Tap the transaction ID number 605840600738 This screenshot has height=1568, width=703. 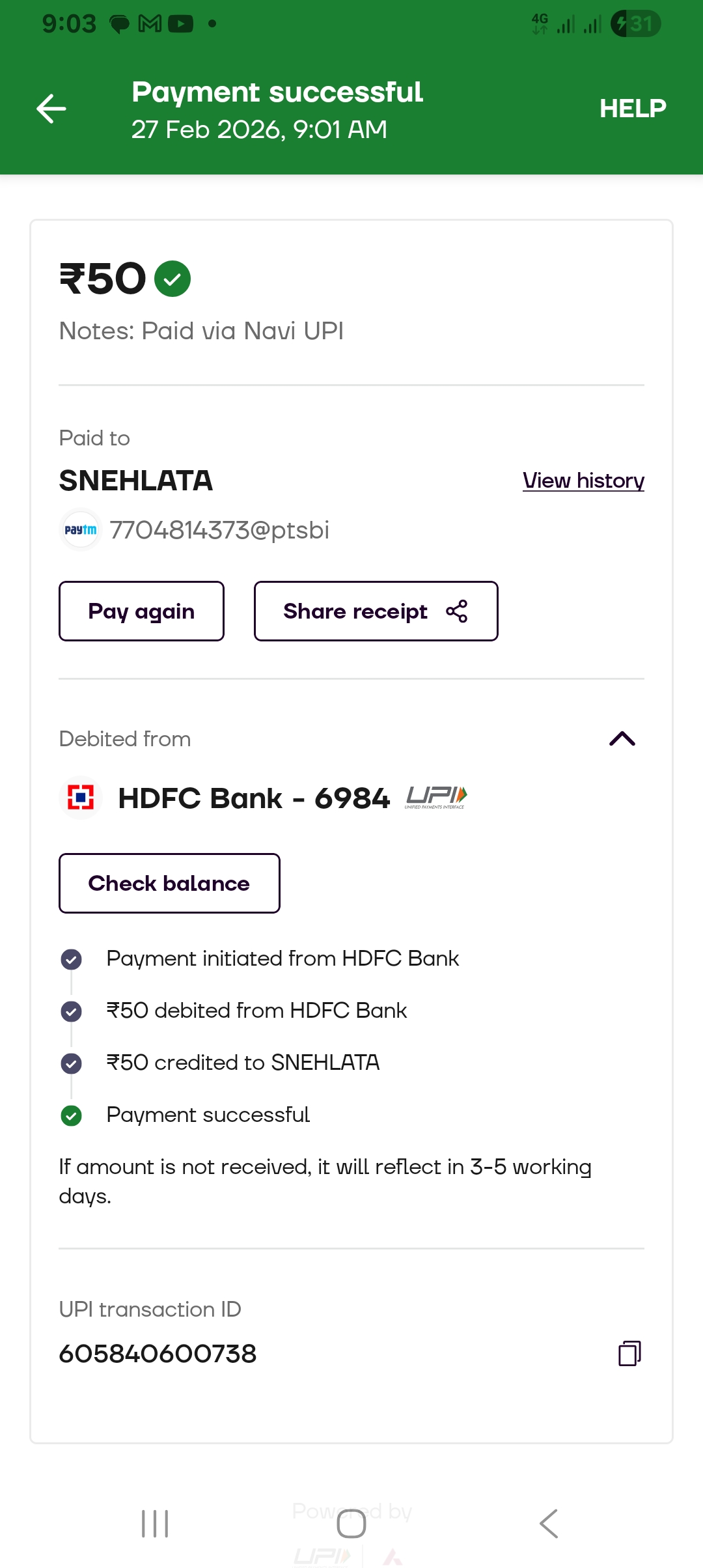click(158, 1354)
